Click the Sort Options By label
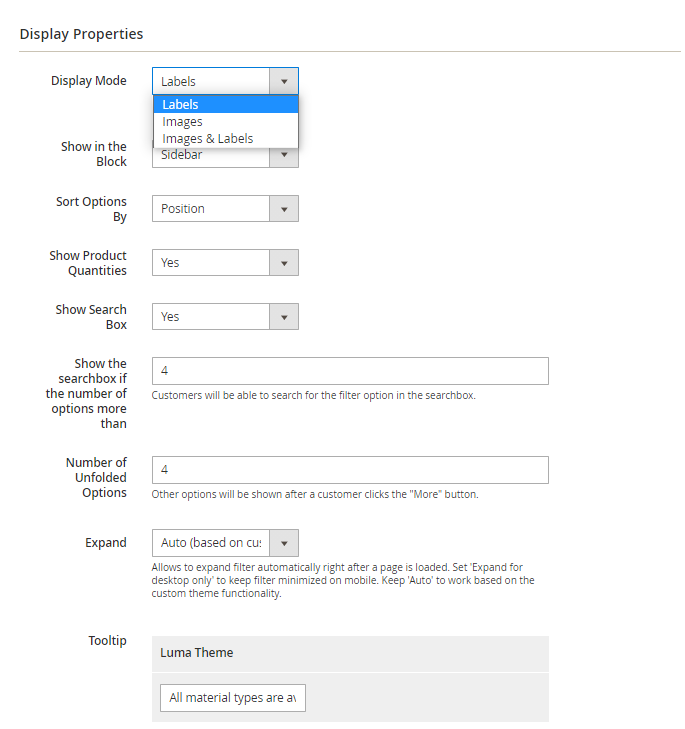The width and height of the screenshot is (685, 729). [x=91, y=209]
